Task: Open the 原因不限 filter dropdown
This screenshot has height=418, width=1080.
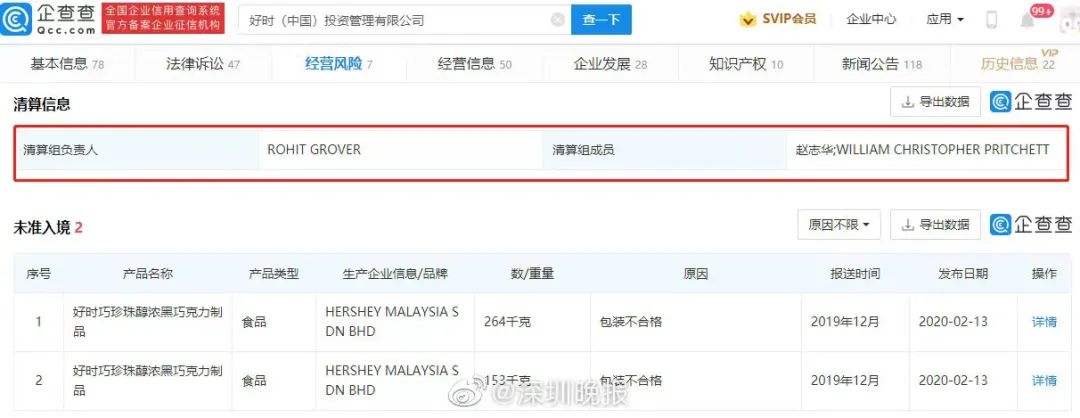Action: tap(839, 224)
